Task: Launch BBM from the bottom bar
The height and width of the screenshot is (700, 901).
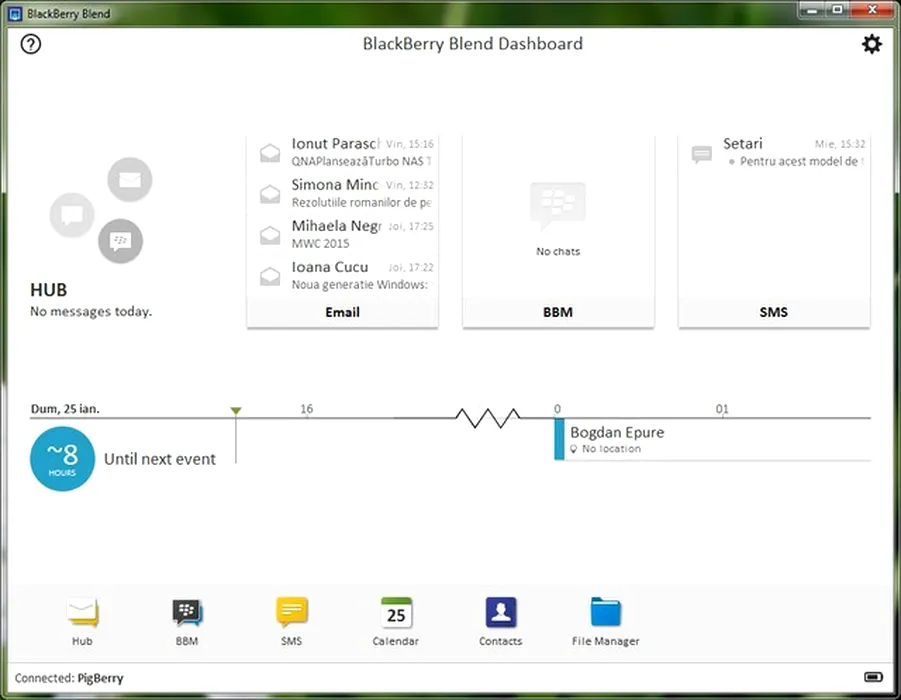Action: pos(187,613)
